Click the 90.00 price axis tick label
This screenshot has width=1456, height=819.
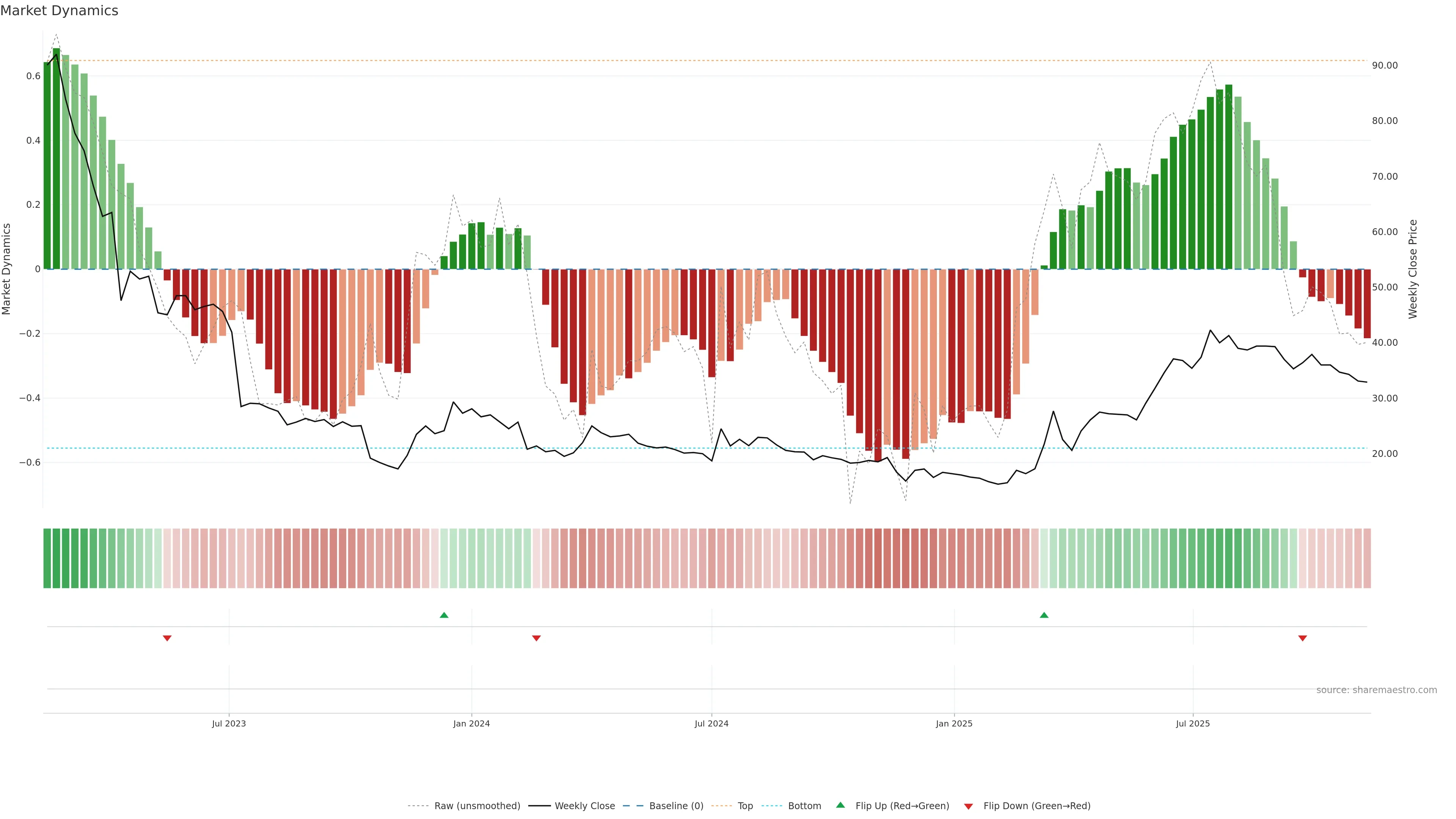[1384, 66]
